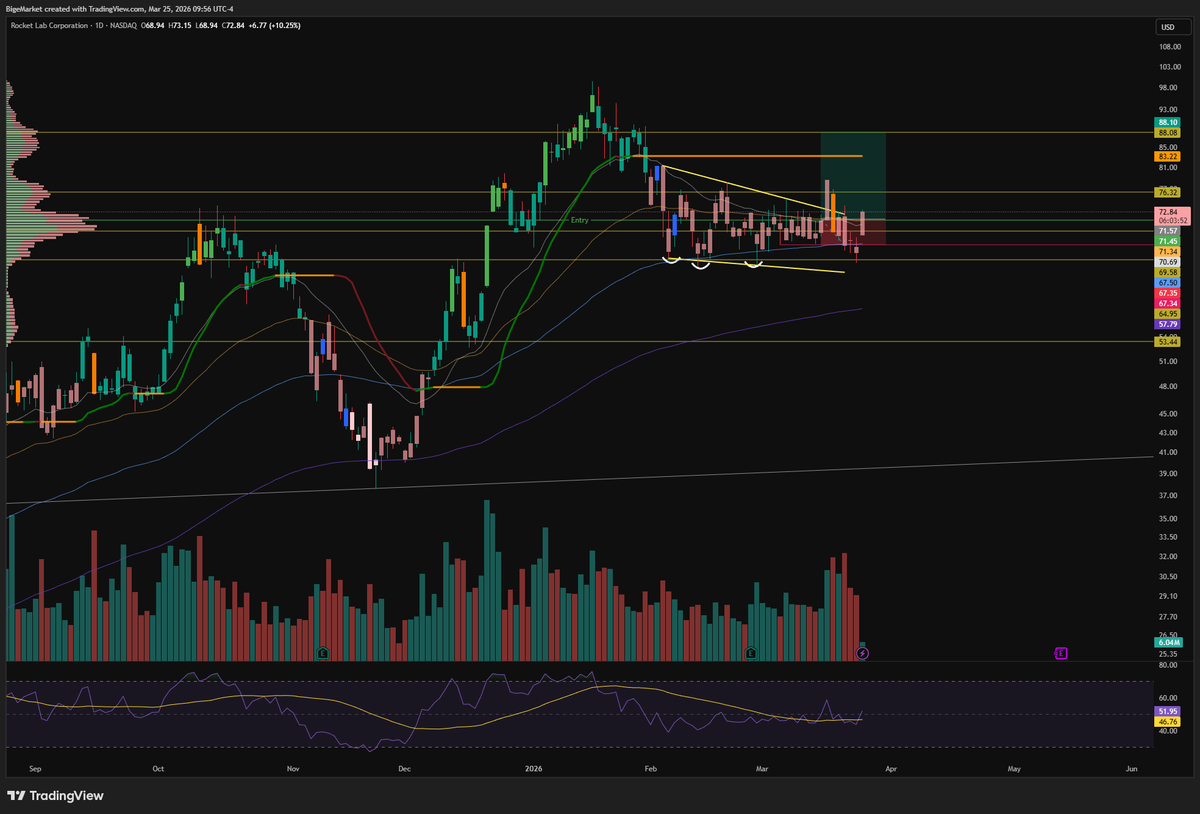Click the TradingView logo at bottom left
The width and height of the screenshot is (1200, 814).
pyautogui.click(x=55, y=796)
